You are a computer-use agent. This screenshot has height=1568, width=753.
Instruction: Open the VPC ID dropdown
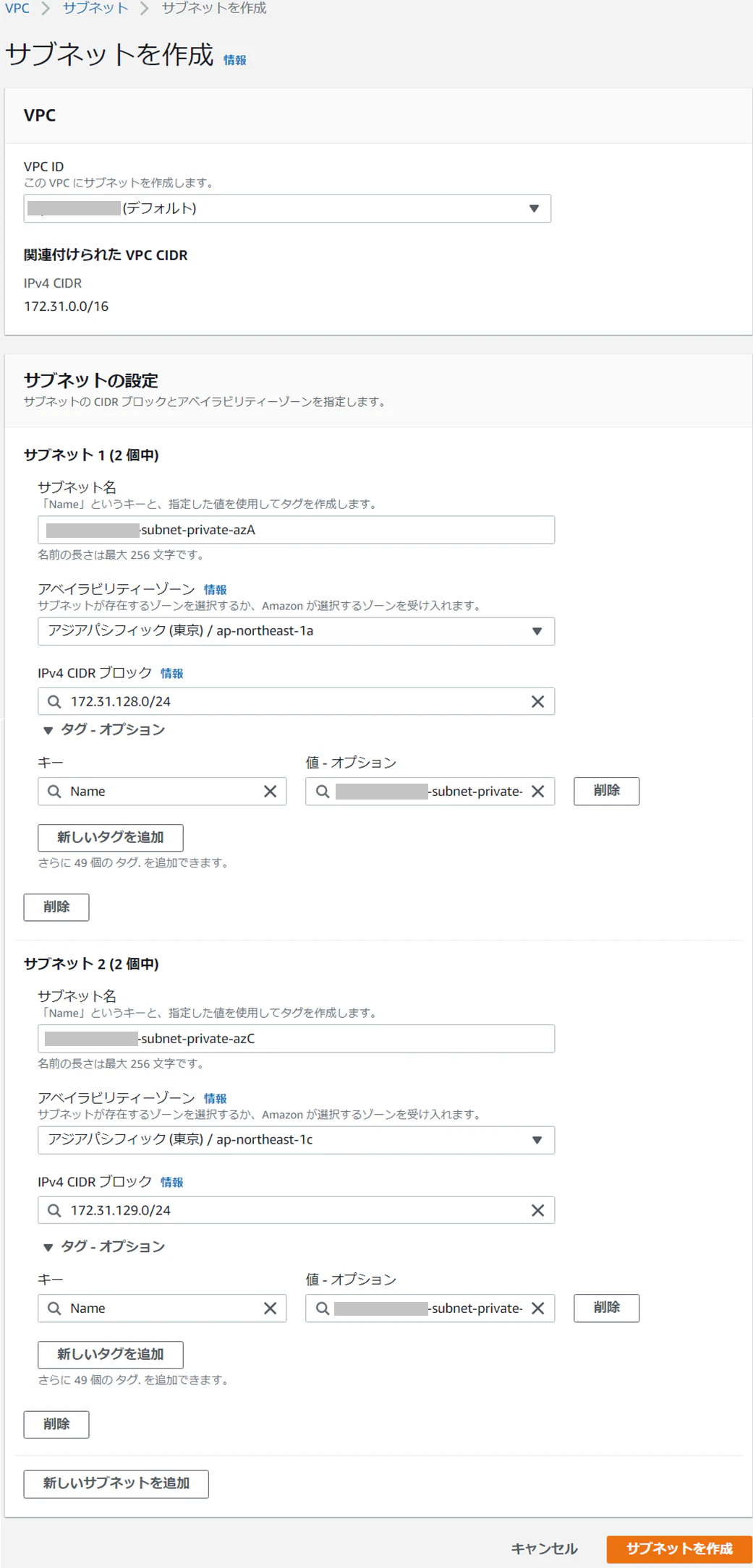287,208
